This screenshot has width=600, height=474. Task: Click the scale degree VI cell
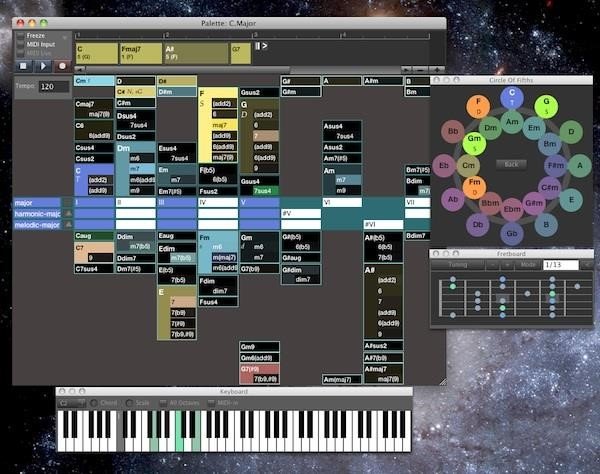point(342,202)
